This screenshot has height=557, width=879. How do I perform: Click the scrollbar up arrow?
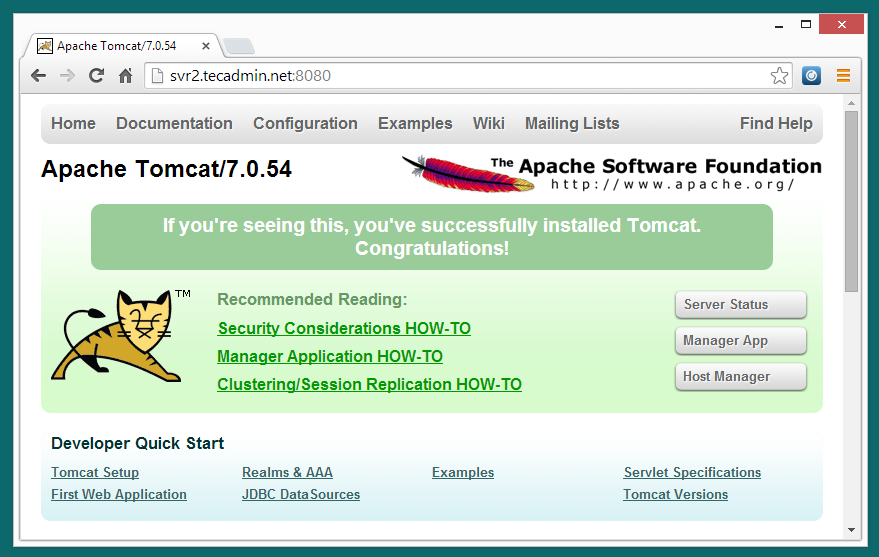pos(852,103)
